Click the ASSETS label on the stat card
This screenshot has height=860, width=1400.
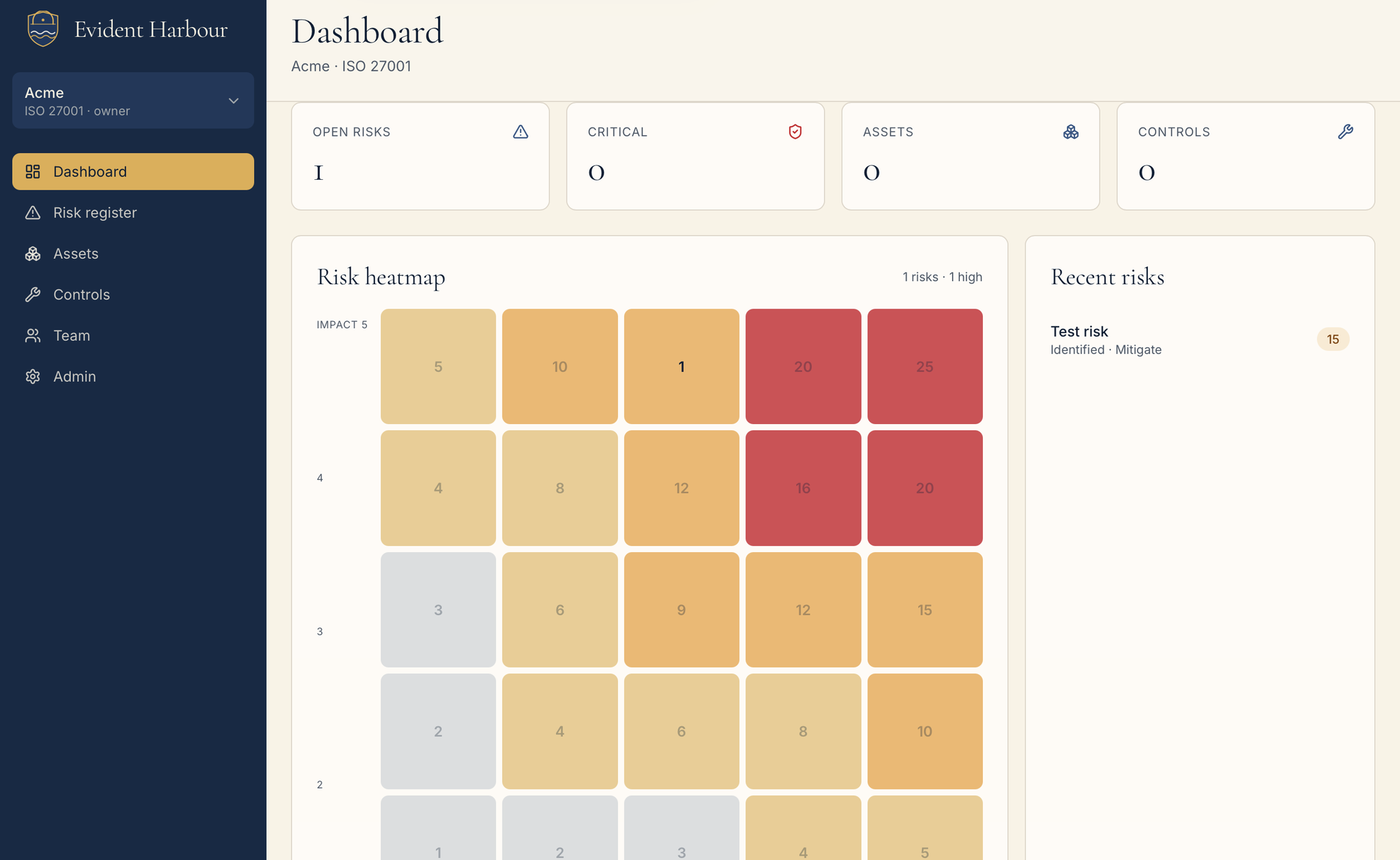pos(888,132)
